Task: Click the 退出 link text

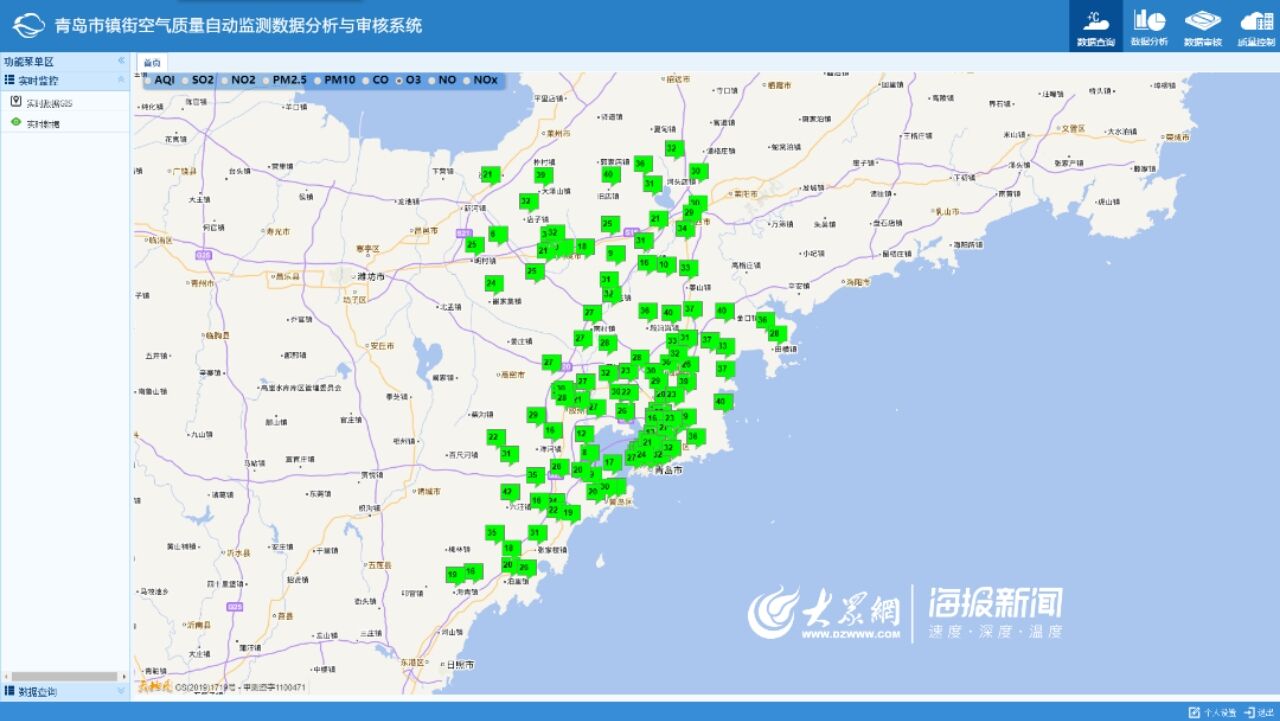Action: [1266, 713]
